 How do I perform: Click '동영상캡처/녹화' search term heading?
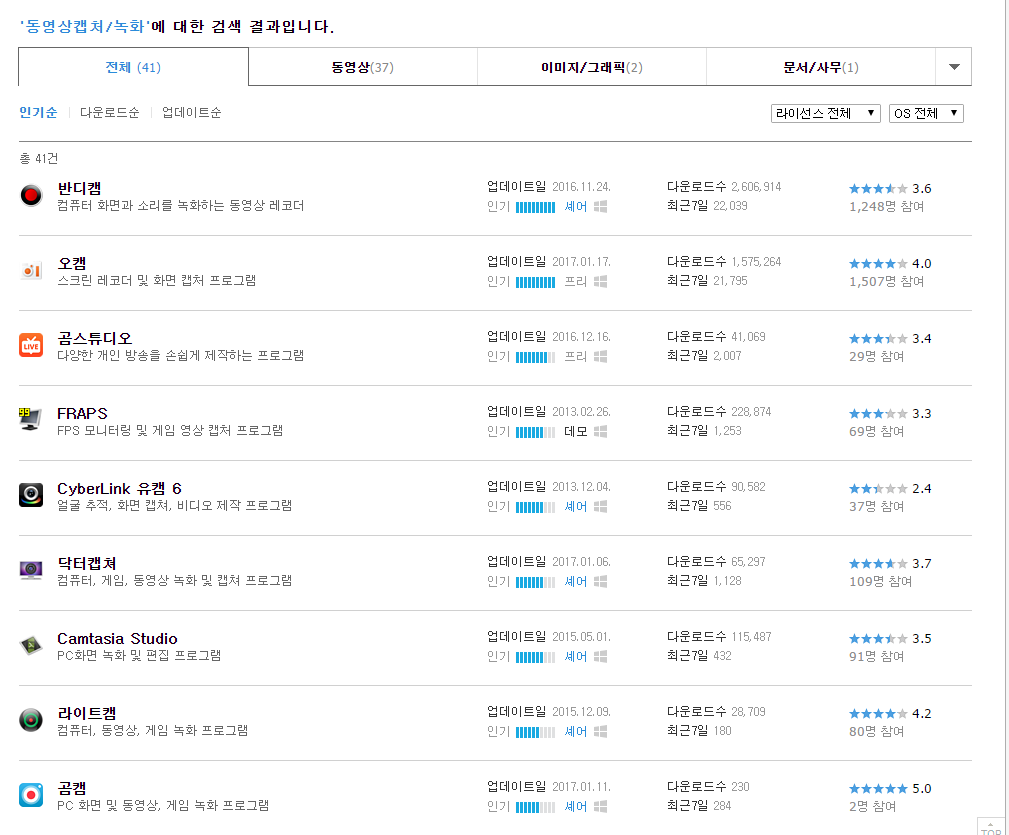(x=86, y=26)
